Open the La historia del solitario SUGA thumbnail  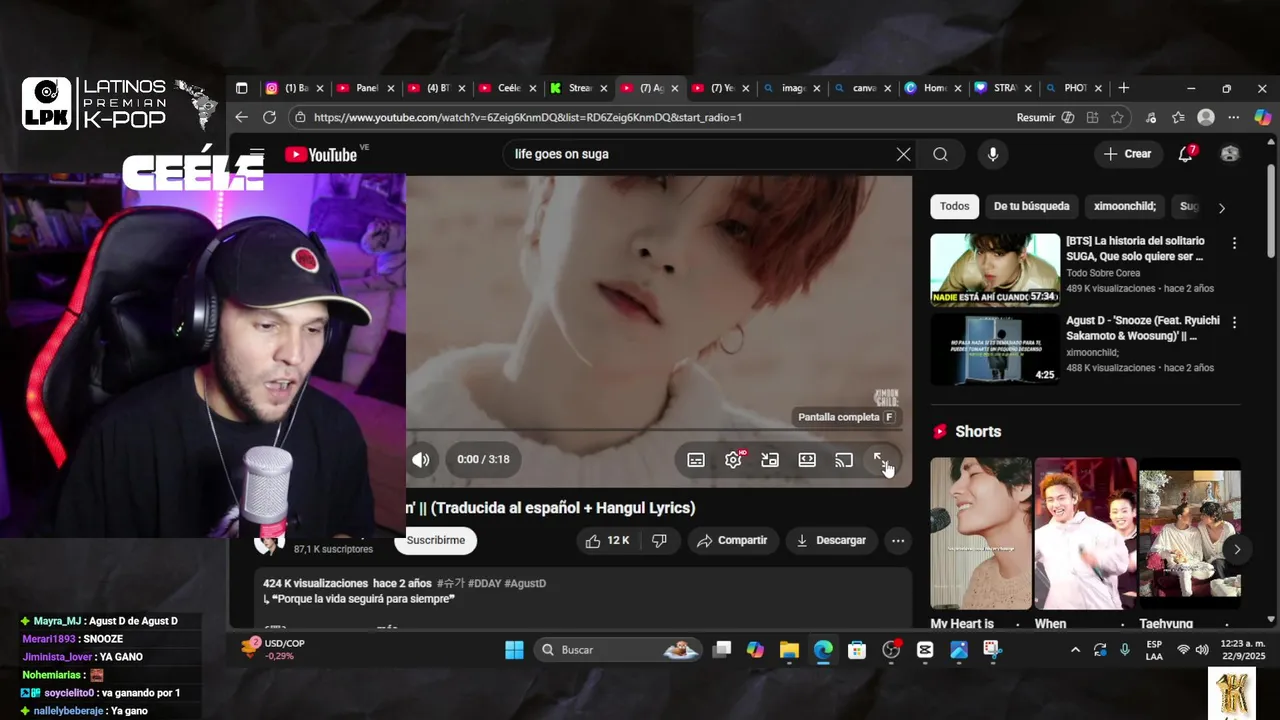point(995,270)
